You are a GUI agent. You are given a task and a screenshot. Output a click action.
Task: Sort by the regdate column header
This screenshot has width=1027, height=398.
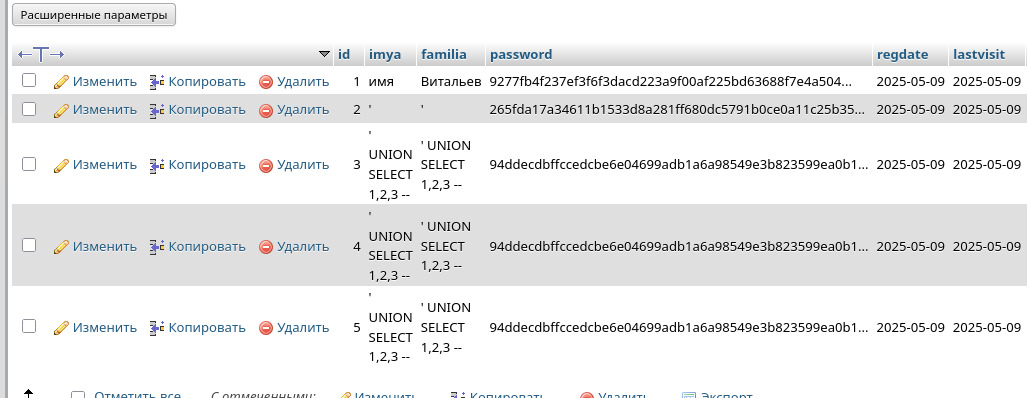click(902, 54)
